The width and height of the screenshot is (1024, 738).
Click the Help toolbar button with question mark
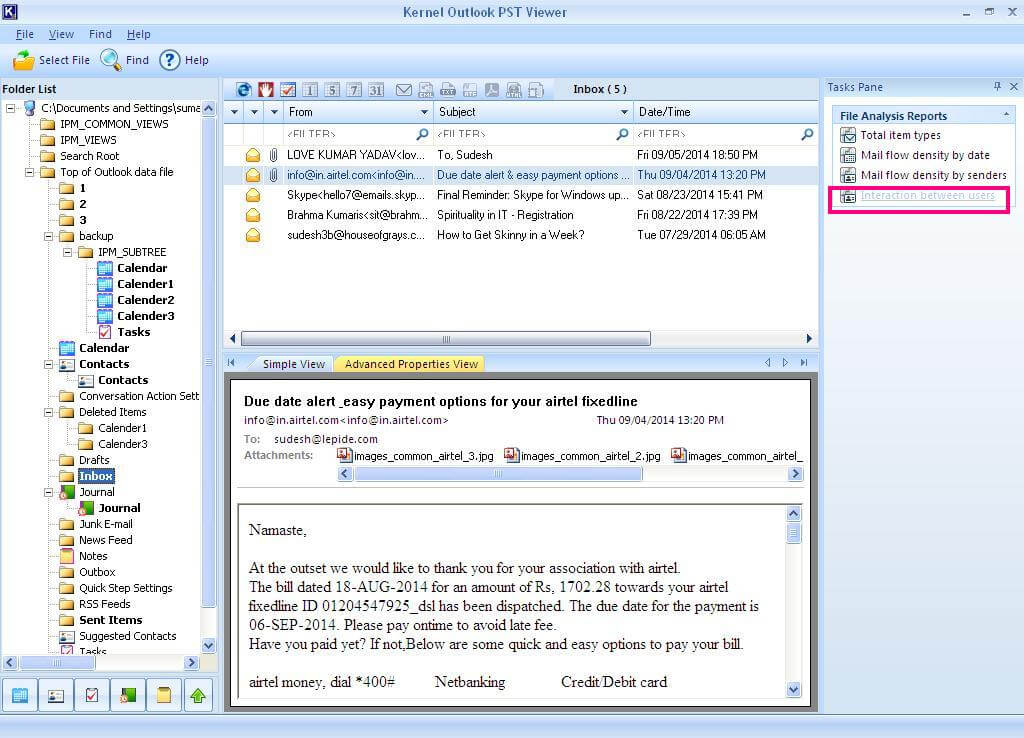coord(184,60)
